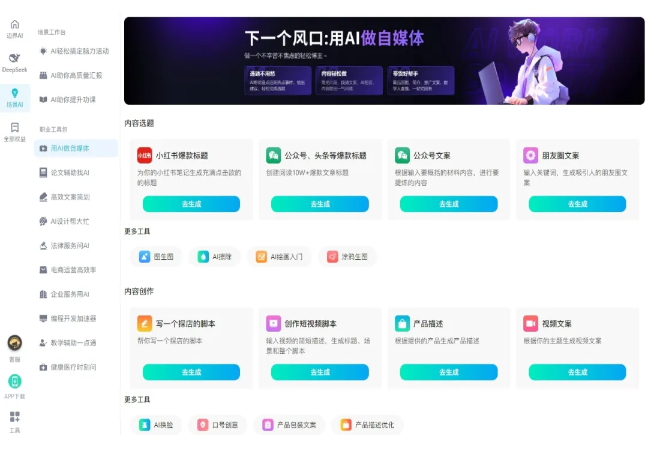Click the shopping bag icon beside 产品描述
653x452 pixels.
pyautogui.click(x=402, y=323)
